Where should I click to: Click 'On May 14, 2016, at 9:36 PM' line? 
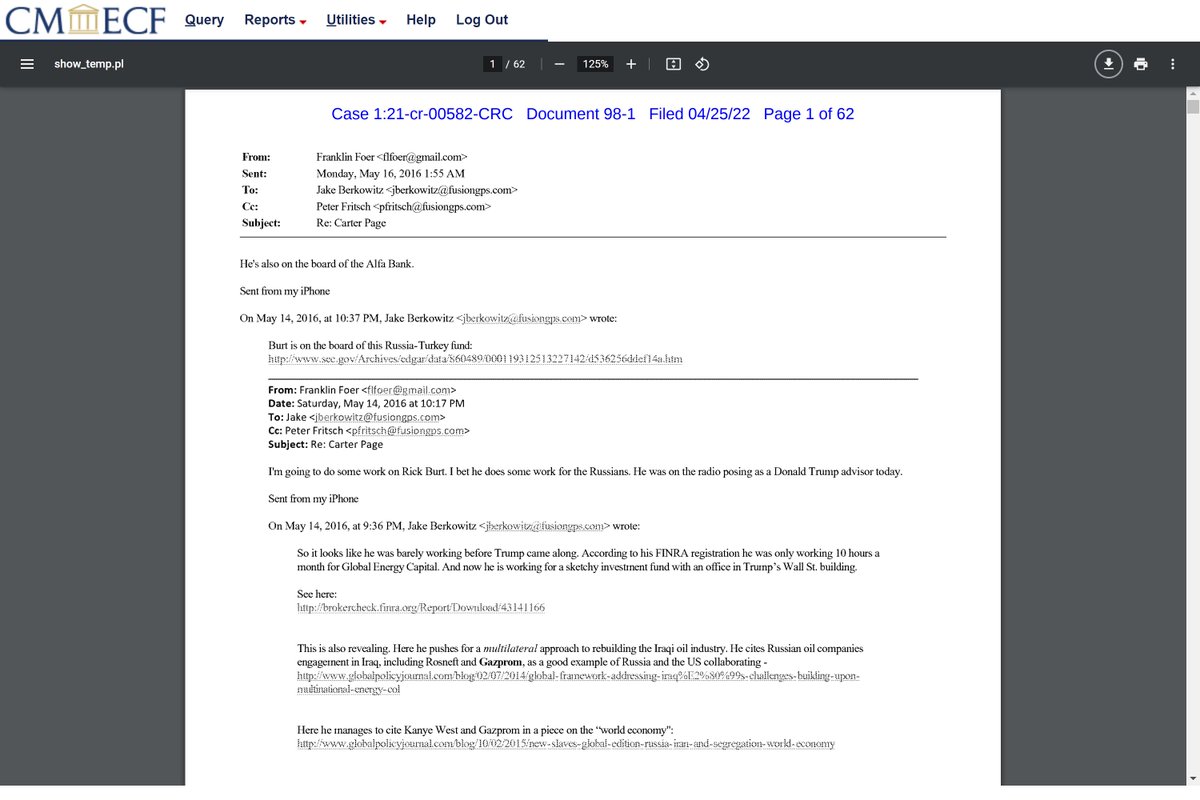click(x=454, y=526)
